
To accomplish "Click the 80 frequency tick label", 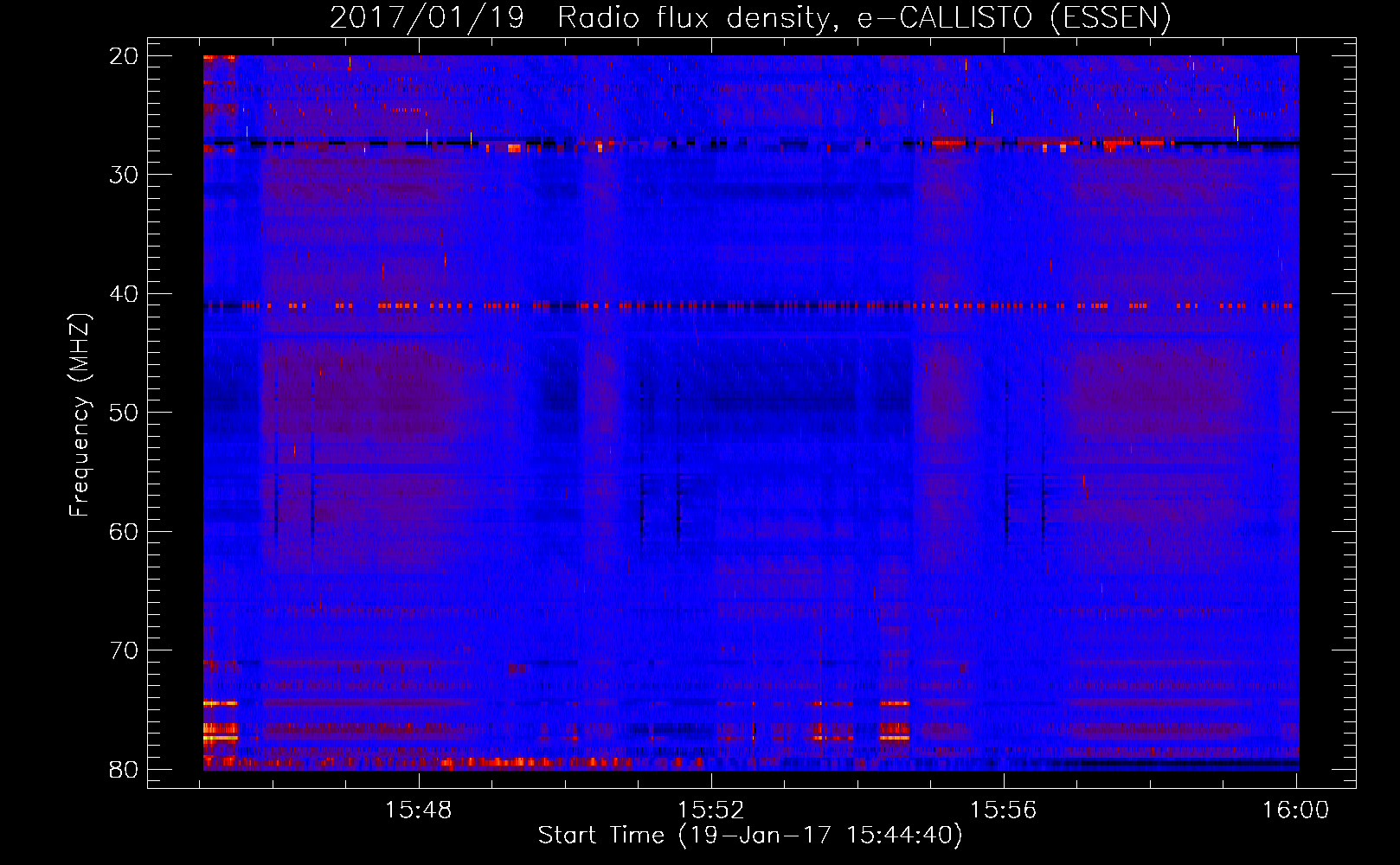I will tap(124, 769).
